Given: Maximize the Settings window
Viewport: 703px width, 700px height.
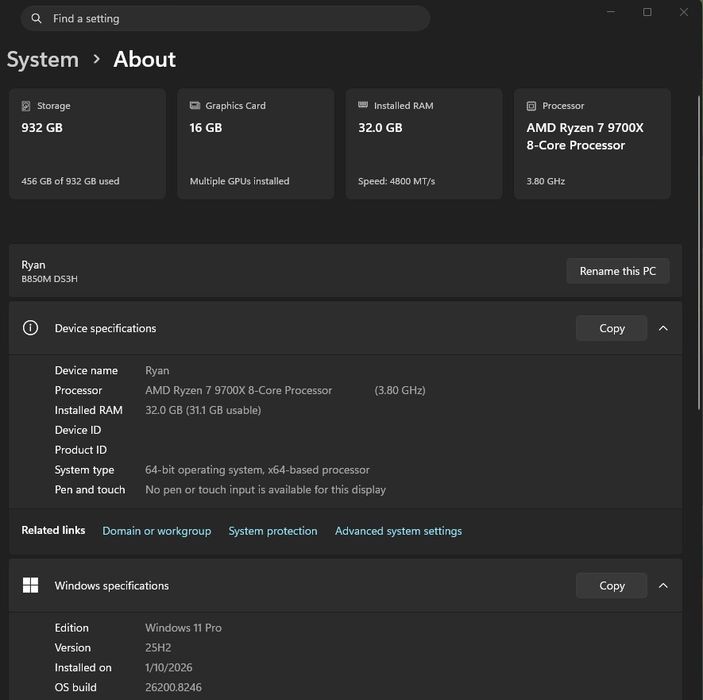Looking at the screenshot, I should [647, 12].
